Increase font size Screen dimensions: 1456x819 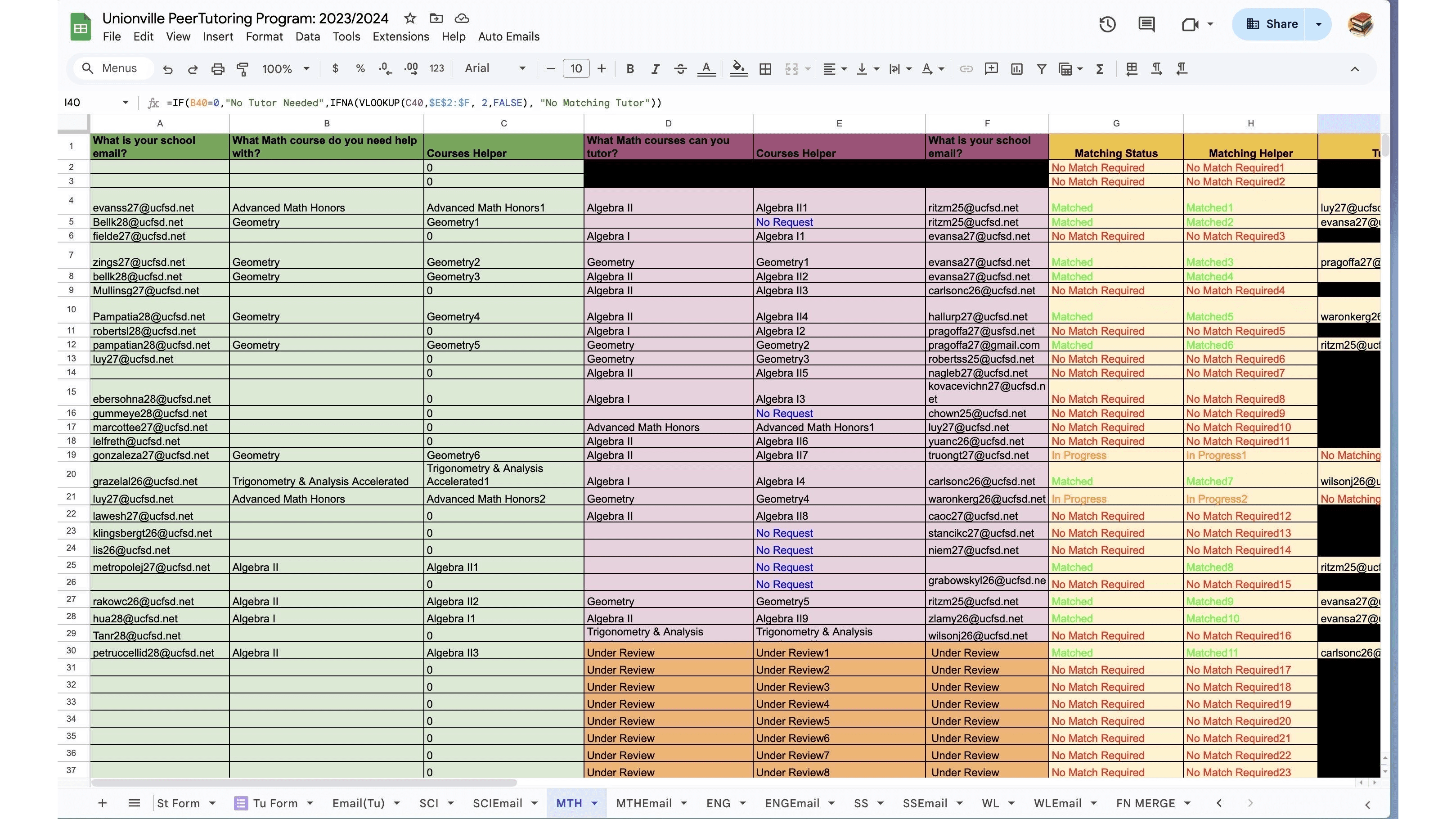click(602, 68)
